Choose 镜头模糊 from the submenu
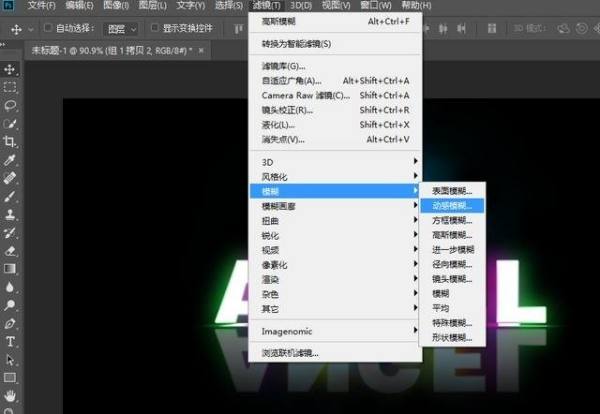Image resolution: width=600 pixels, height=414 pixels. [x=452, y=279]
